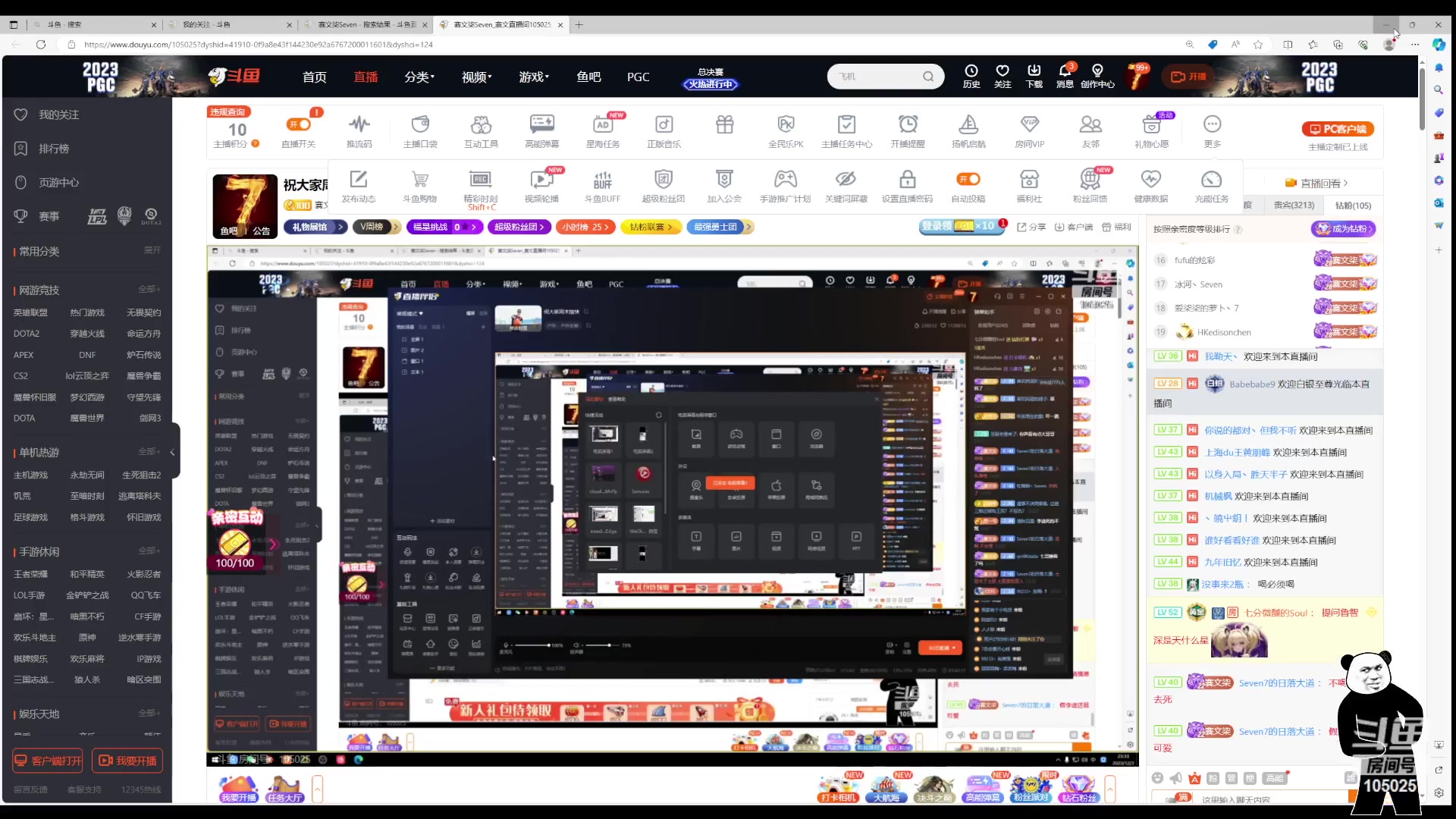Image resolution: width=1456 pixels, height=819 pixels.
Task: Click the megaphone icon in chat bar
Action: 1175,778
